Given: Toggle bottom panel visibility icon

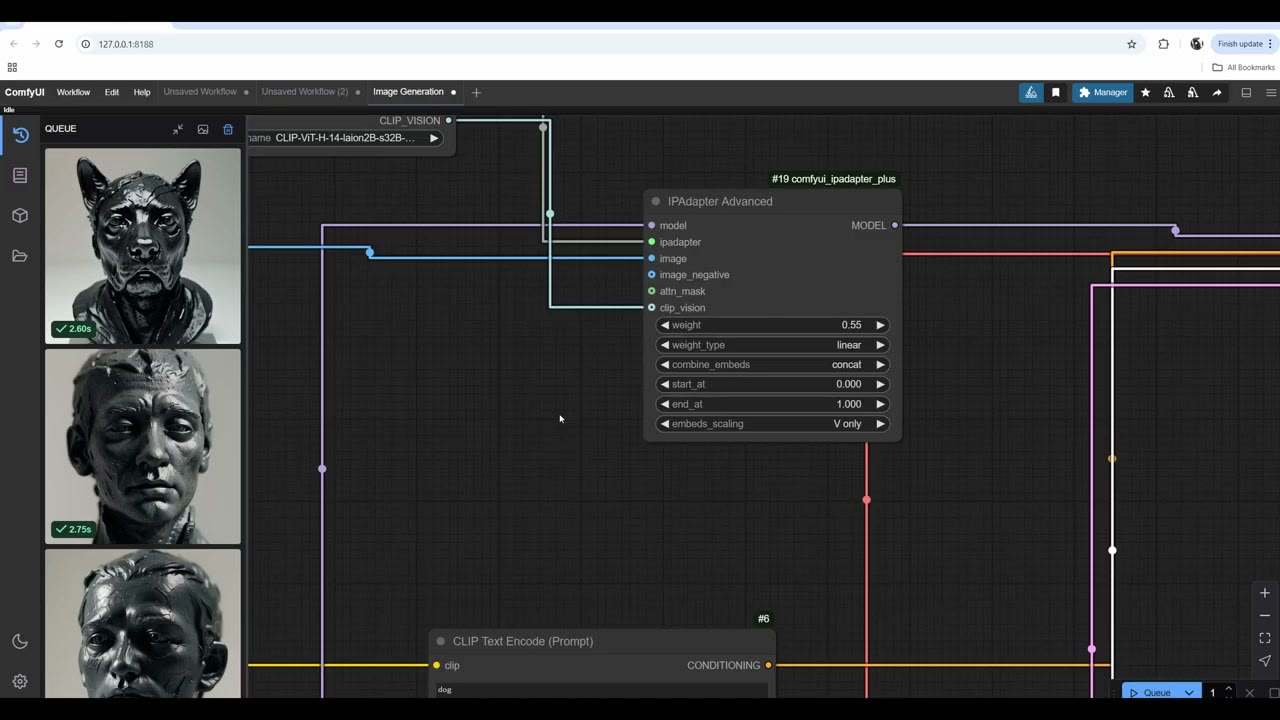Looking at the screenshot, I should pyautogui.click(x=1246, y=92).
